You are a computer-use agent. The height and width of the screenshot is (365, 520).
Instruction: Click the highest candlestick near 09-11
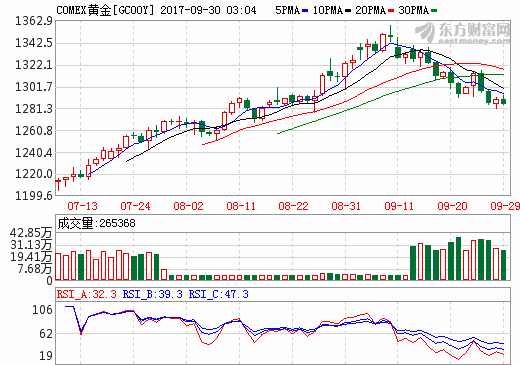[x=390, y=34]
